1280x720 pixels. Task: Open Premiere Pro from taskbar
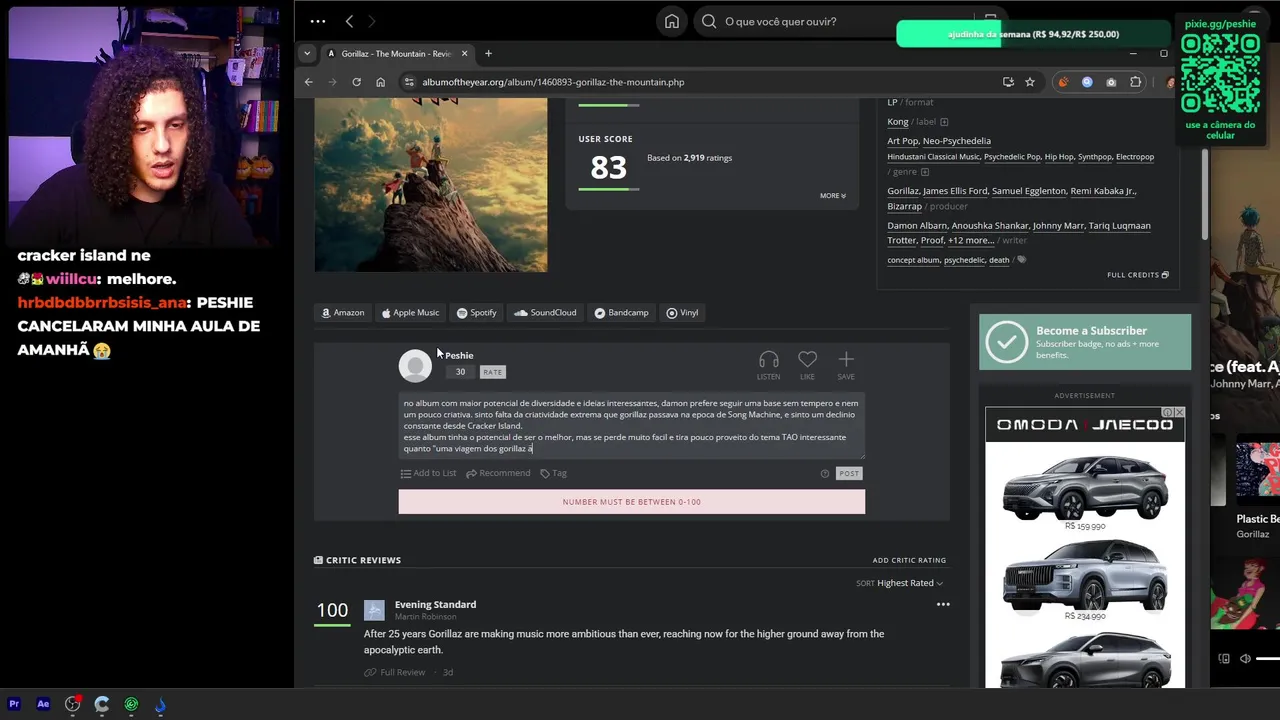tap(14, 704)
